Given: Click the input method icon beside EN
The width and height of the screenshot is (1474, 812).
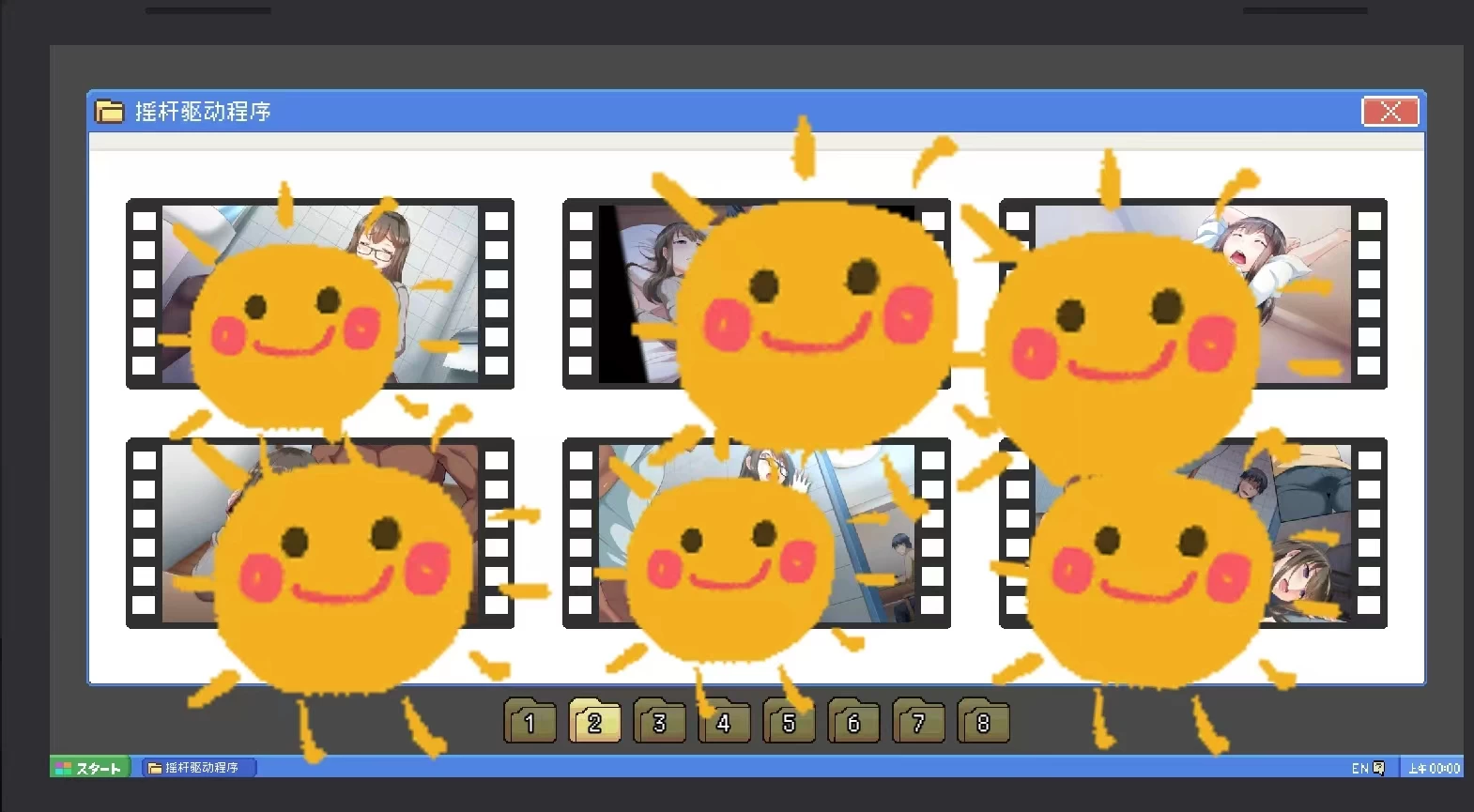Looking at the screenshot, I should tap(1379, 768).
